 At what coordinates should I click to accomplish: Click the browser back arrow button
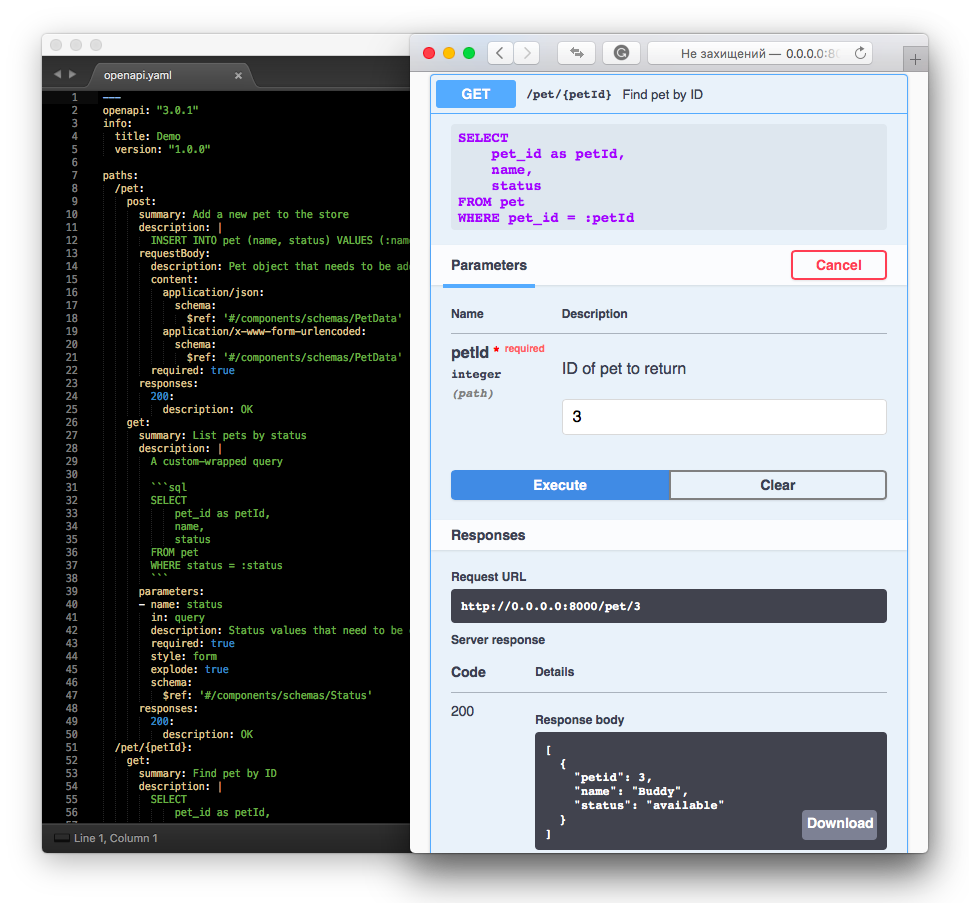point(500,53)
